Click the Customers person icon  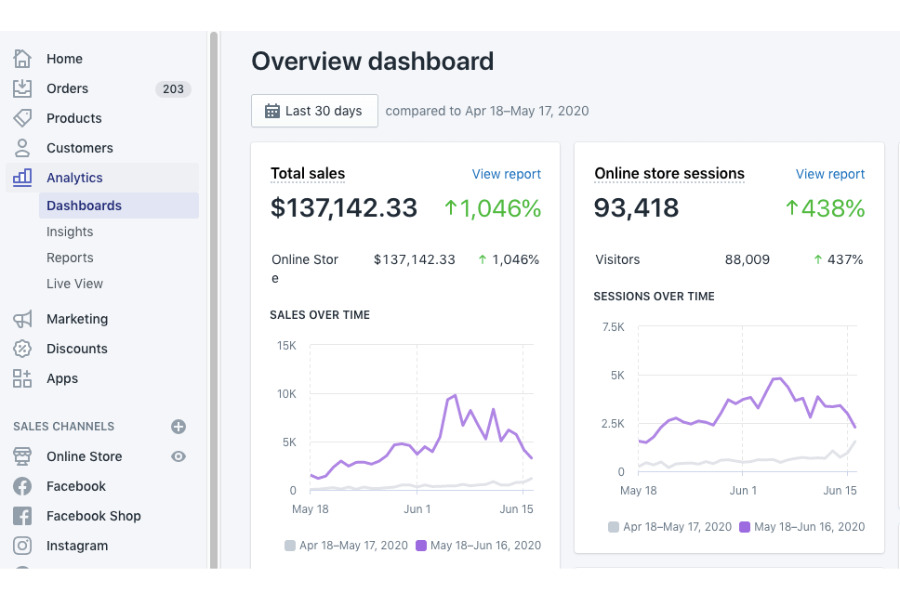point(22,148)
